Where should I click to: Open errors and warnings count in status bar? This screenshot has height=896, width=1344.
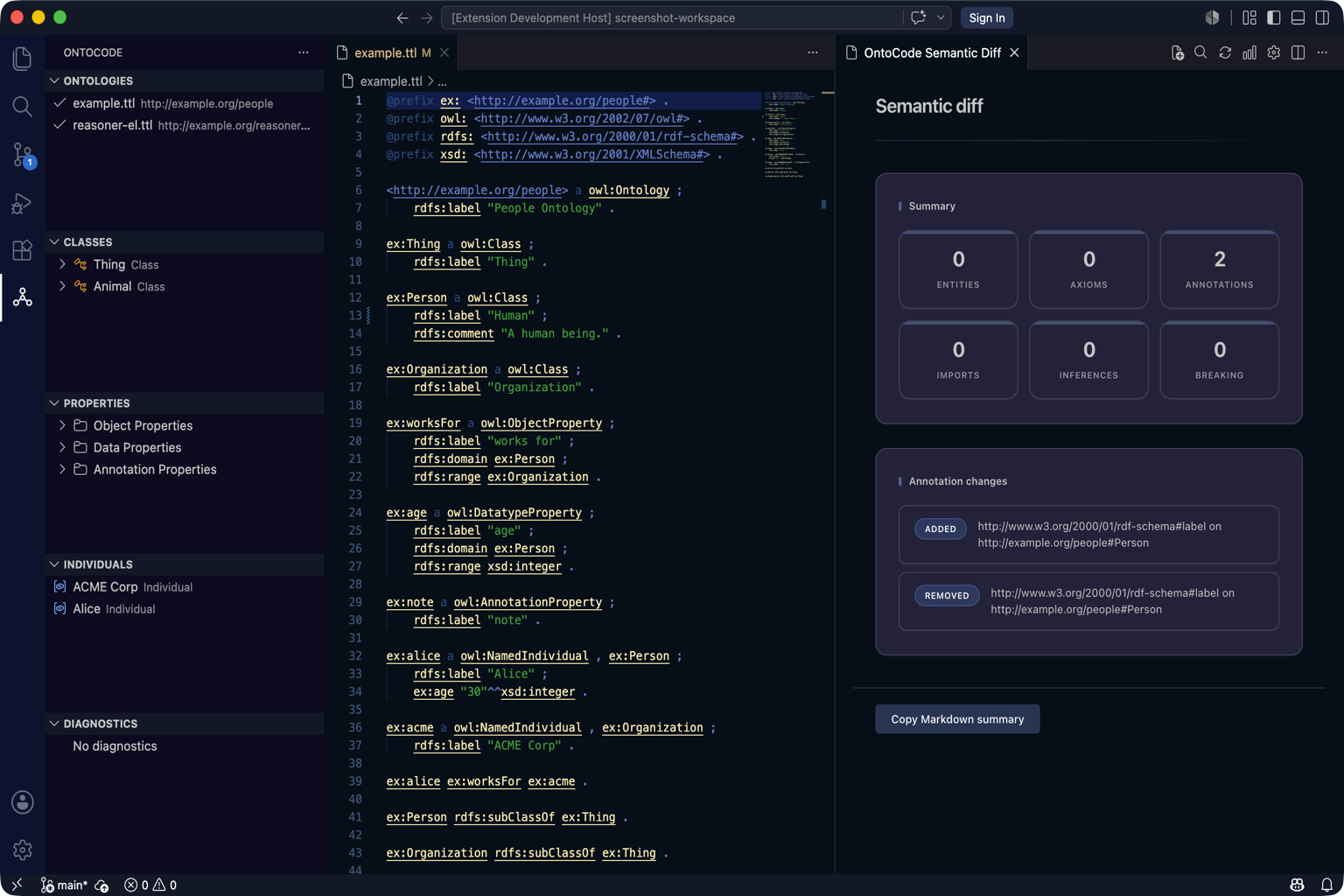click(x=150, y=885)
